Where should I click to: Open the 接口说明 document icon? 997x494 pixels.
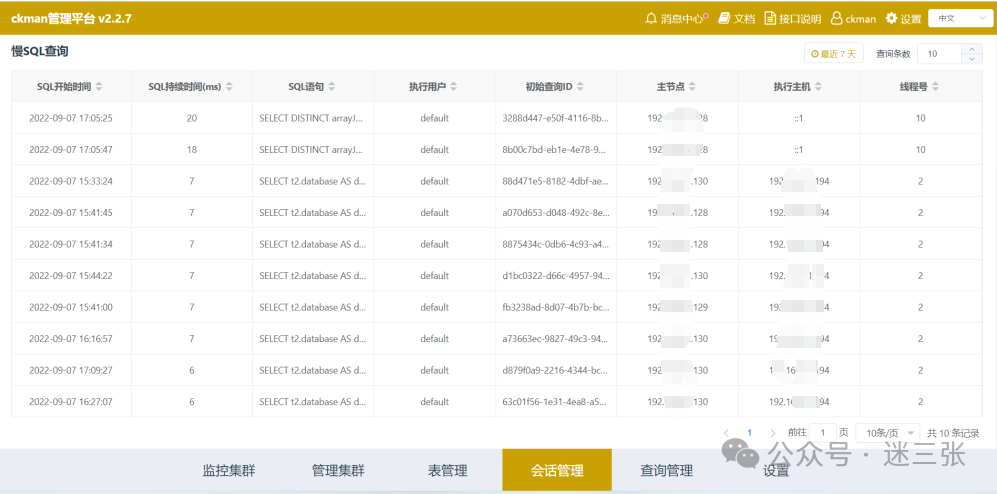(x=770, y=18)
